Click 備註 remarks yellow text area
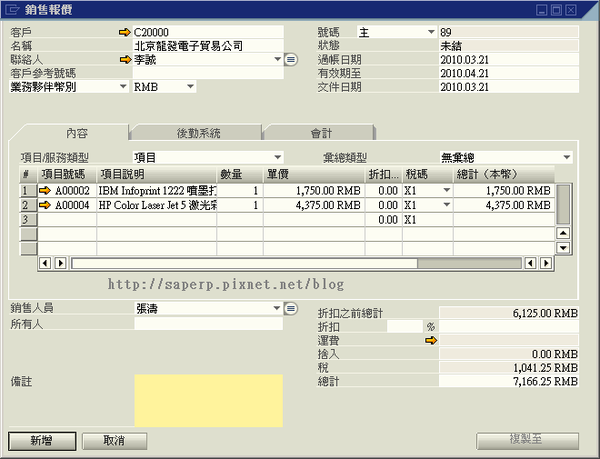 [x=209, y=400]
